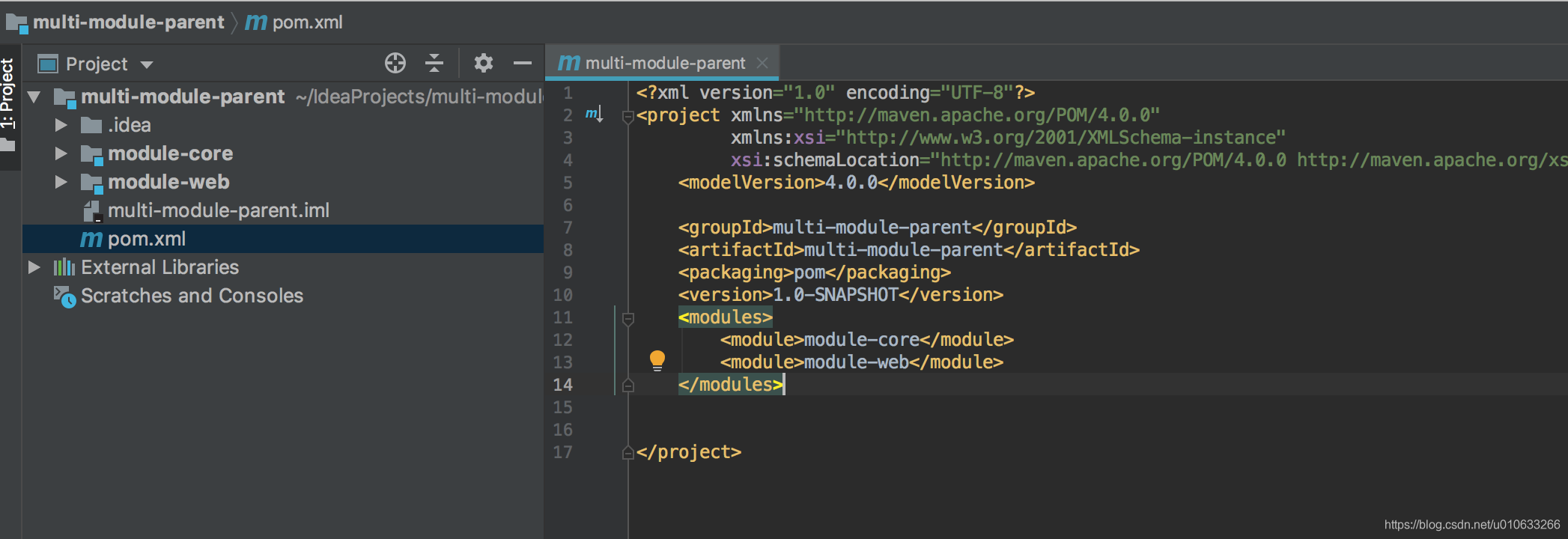
Task: Fold the project tag on line 2
Action: [x=628, y=116]
